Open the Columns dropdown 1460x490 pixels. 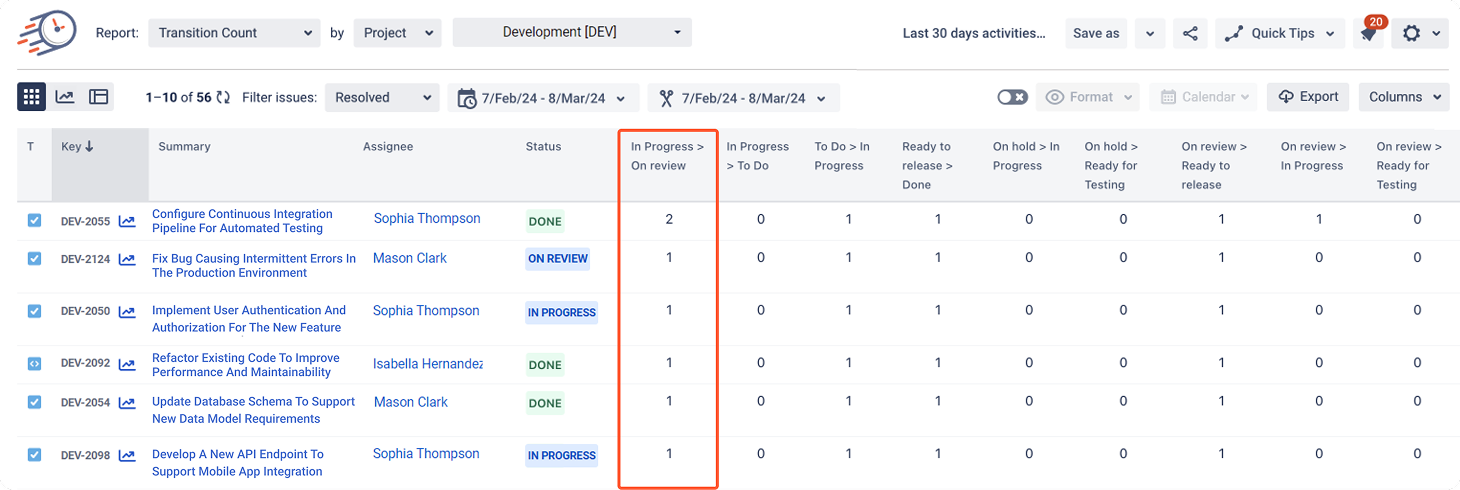(x=1404, y=97)
